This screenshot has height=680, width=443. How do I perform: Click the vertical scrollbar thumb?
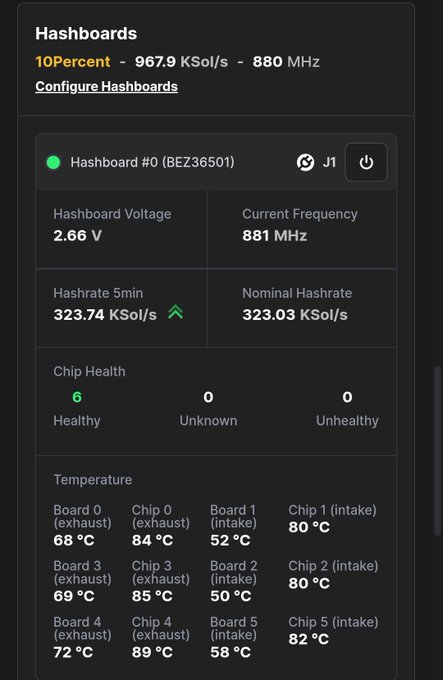[x=438, y=451]
